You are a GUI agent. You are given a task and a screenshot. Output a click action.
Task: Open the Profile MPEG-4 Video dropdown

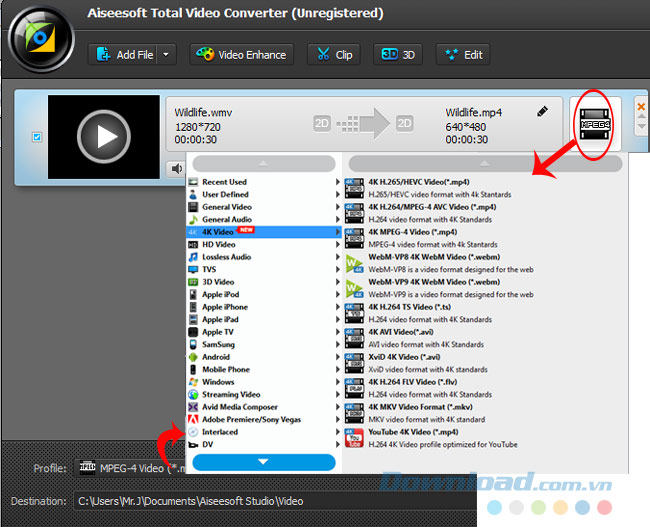tap(131, 468)
